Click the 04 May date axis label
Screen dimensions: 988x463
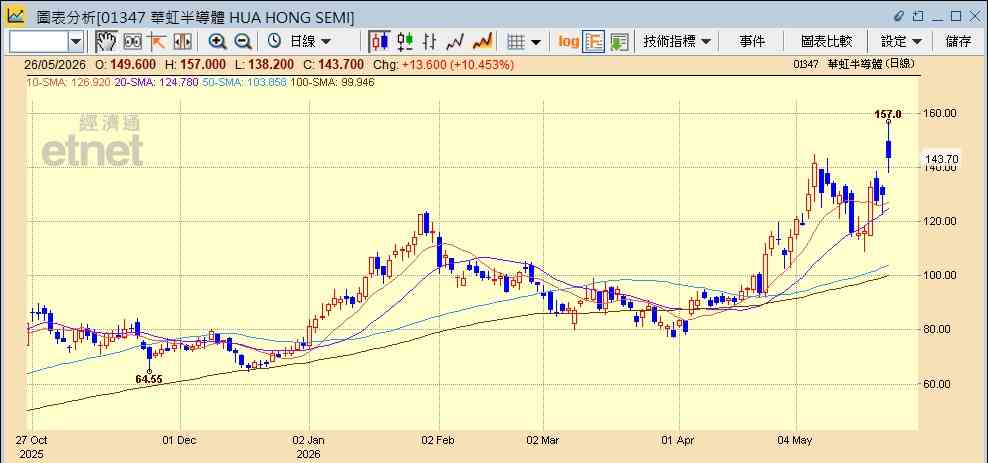795,440
